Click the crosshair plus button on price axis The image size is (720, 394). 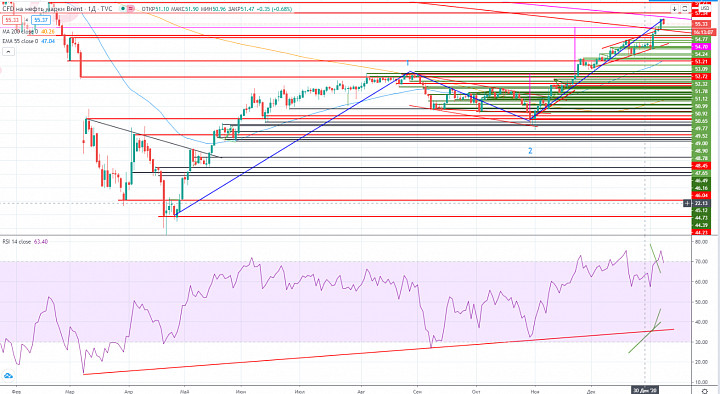[x=687, y=203]
